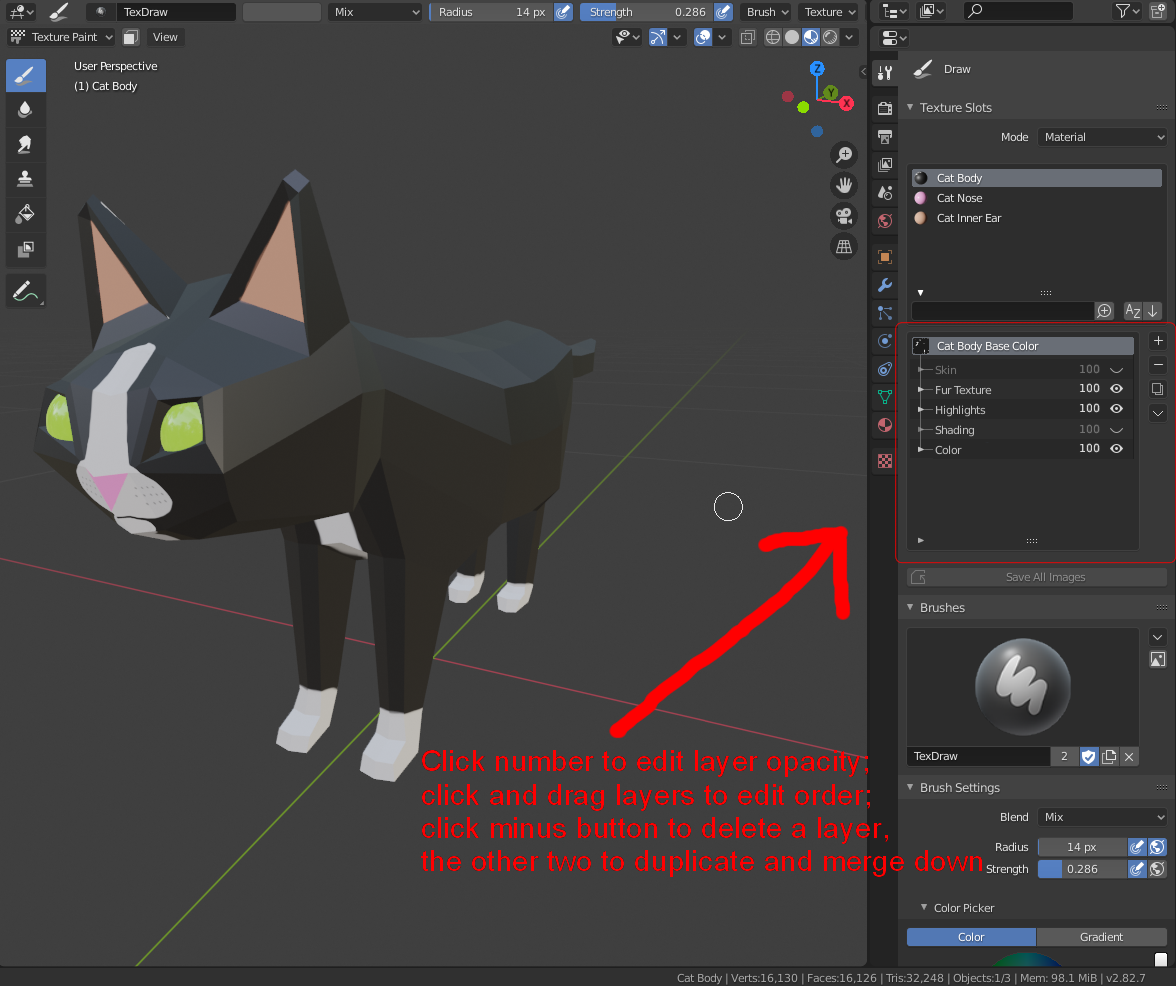Expand the Fur Texture layer
Viewport: 1176px width, 986px height.
921,390
